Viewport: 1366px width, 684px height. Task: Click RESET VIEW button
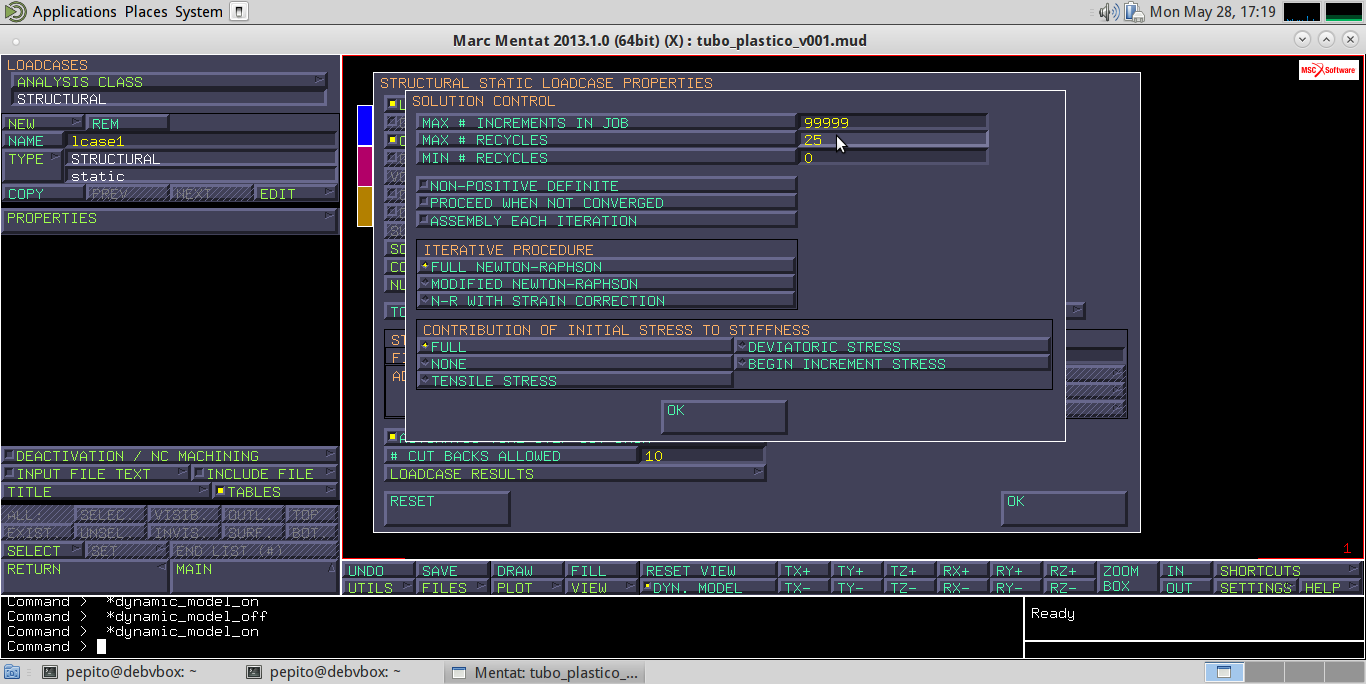click(x=709, y=570)
